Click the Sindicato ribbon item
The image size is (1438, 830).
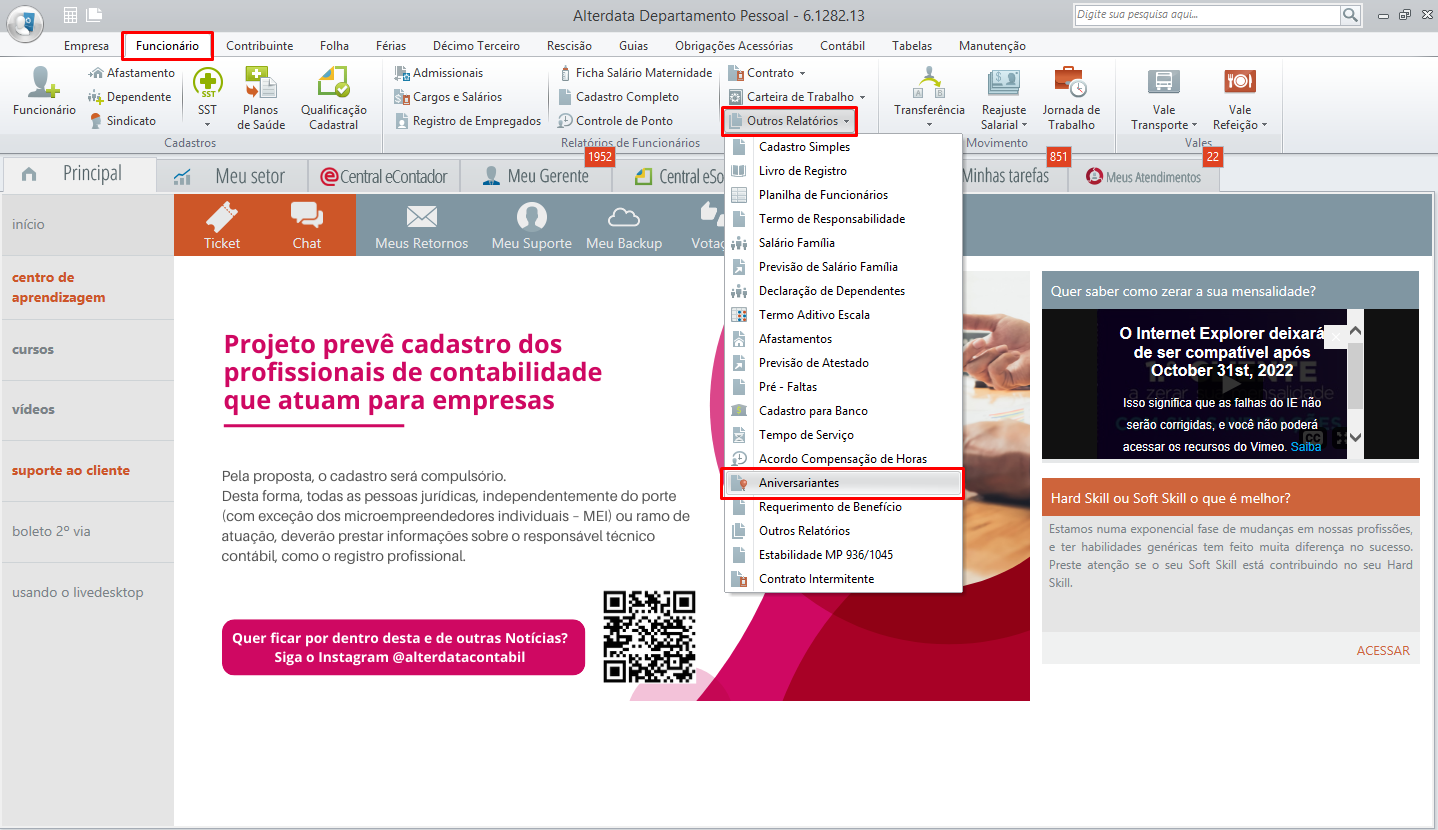click(x=122, y=121)
